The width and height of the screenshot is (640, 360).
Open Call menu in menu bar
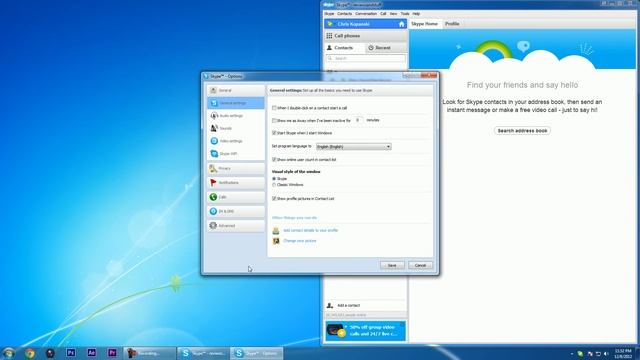click(383, 14)
